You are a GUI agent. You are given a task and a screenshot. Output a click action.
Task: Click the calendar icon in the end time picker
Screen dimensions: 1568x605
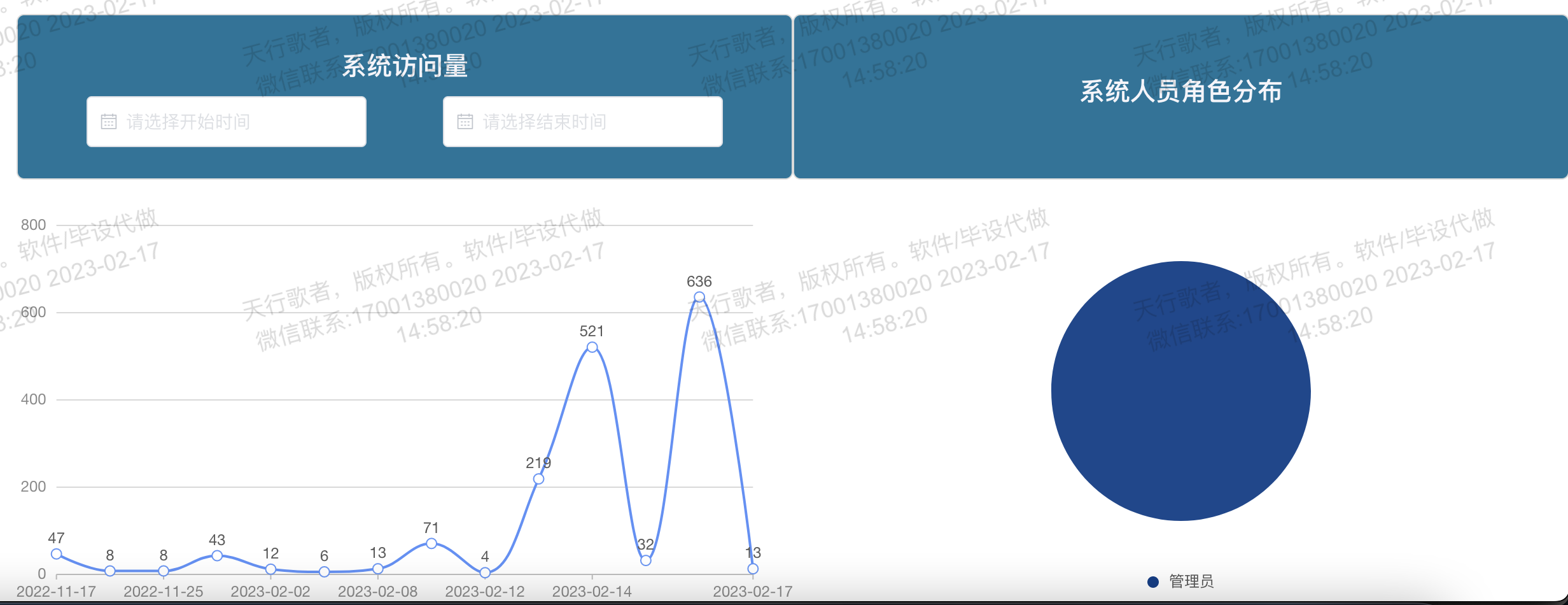[x=466, y=122]
